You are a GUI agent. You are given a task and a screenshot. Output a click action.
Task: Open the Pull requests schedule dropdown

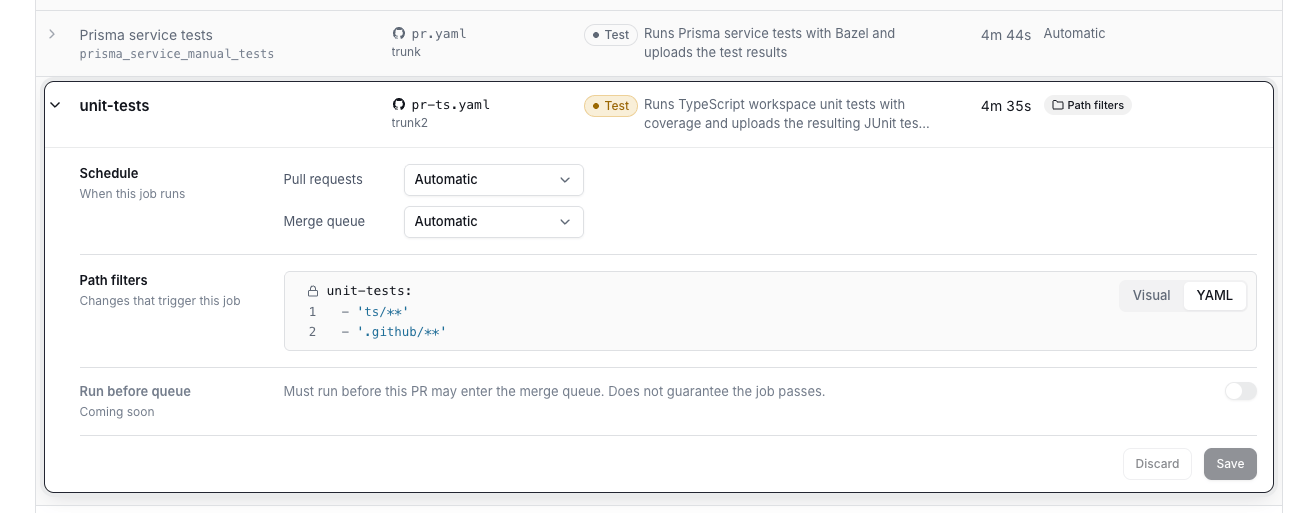point(493,180)
